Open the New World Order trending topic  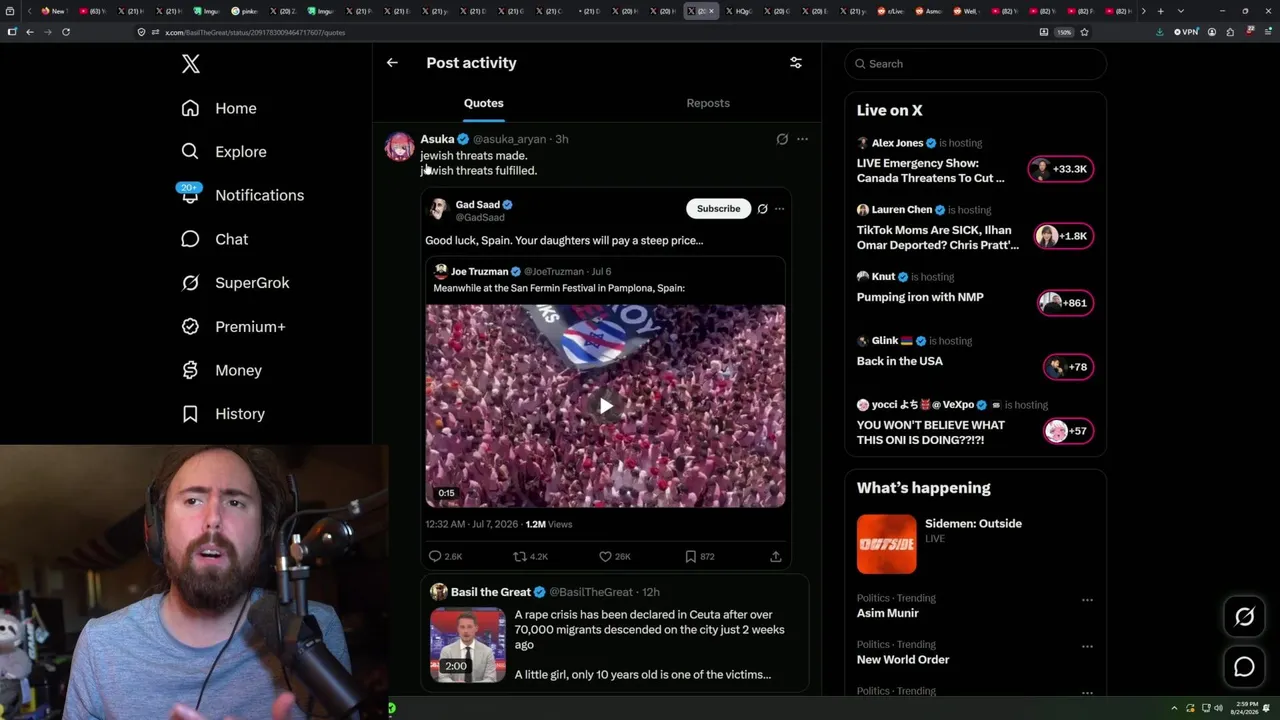coord(903,659)
